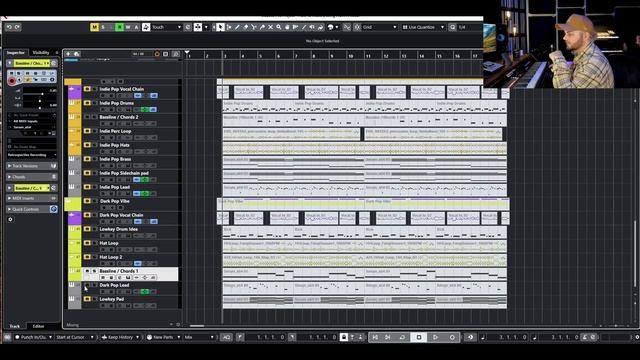Open the Grid snap type dropdown
The width and height of the screenshot is (640, 360).
tap(380, 27)
